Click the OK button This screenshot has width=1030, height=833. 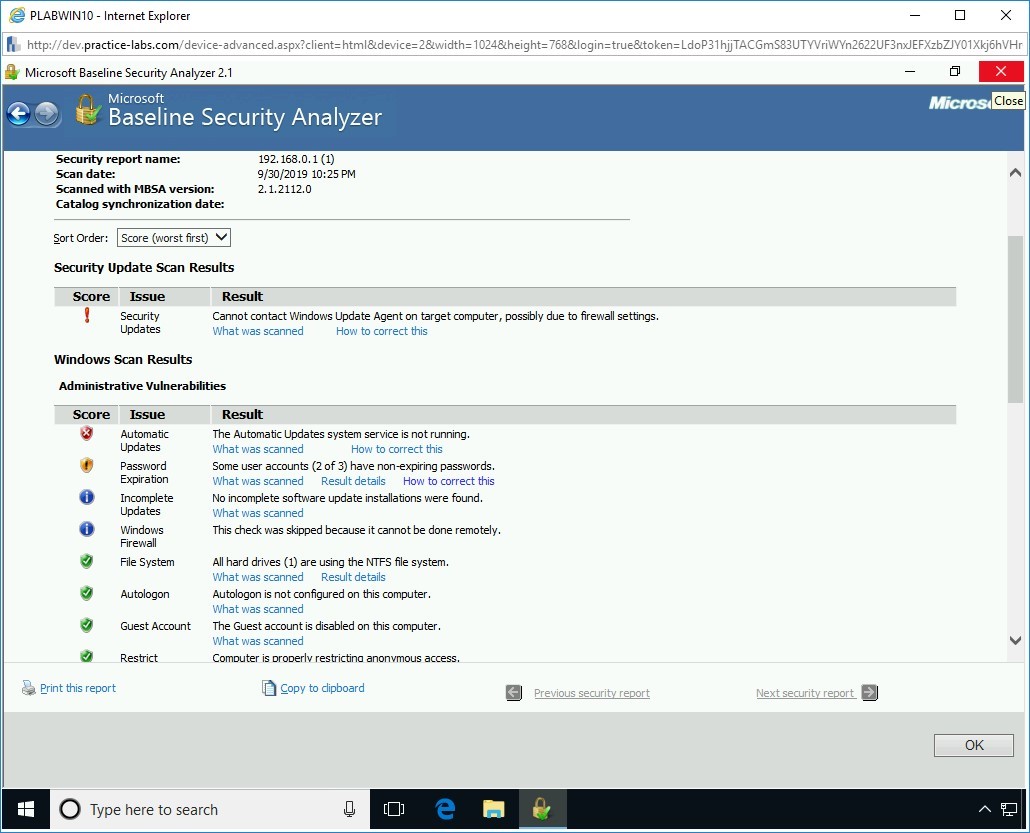pos(974,745)
